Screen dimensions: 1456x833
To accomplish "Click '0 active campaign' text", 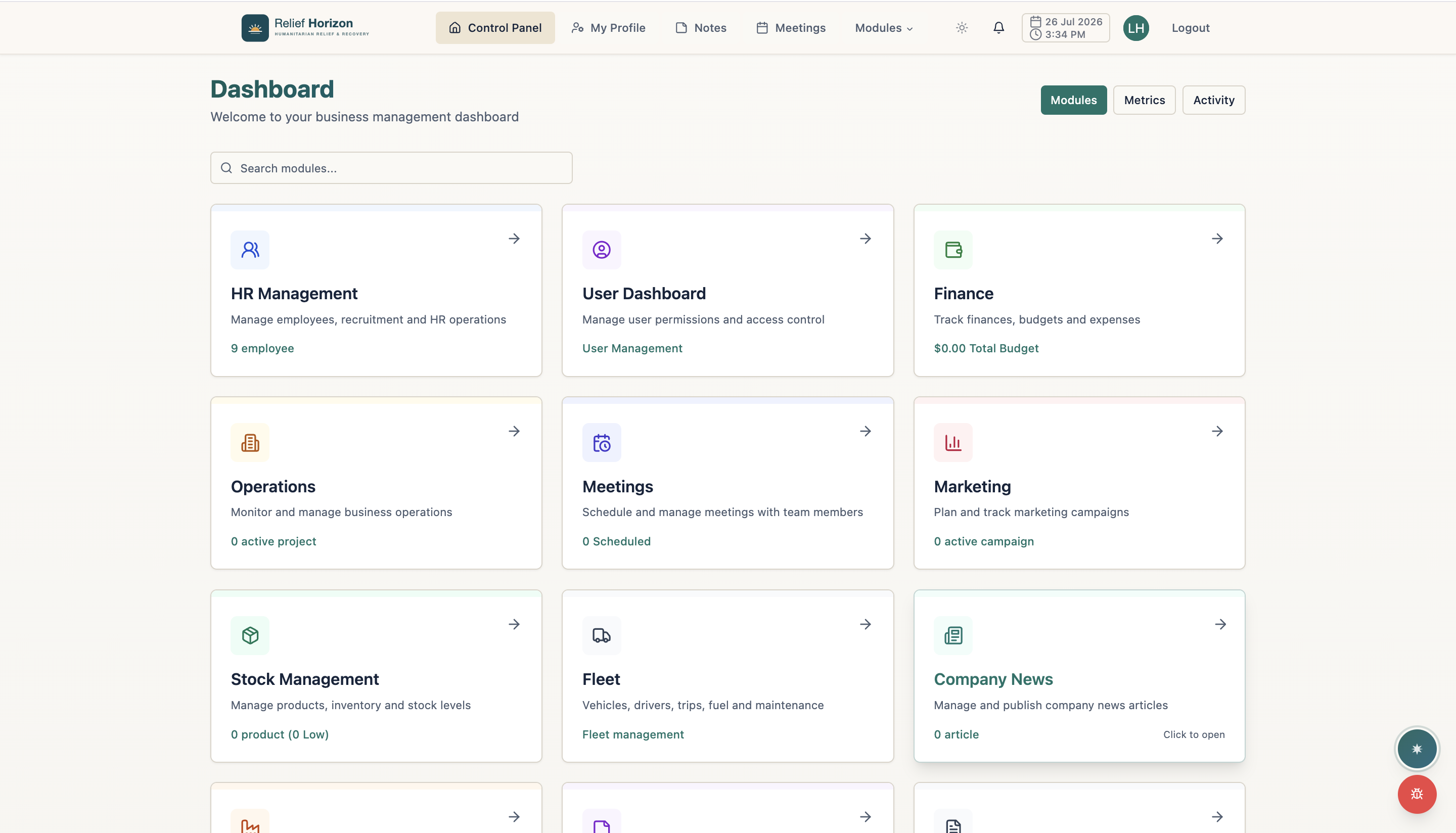I will click(x=983, y=541).
